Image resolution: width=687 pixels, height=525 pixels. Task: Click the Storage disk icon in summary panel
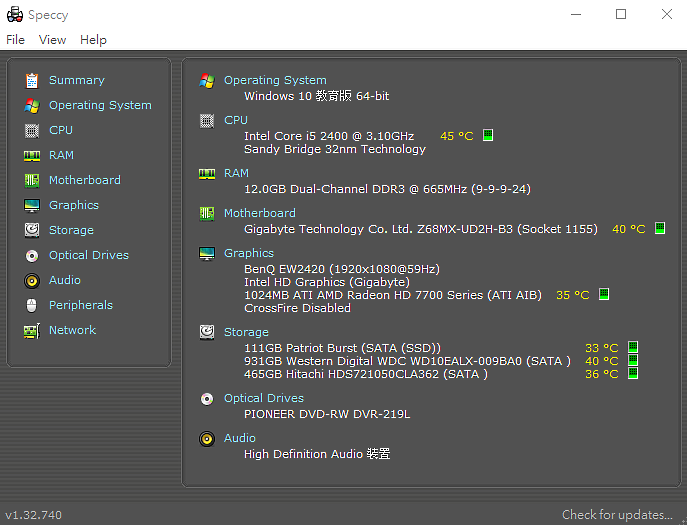tap(207, 332)
